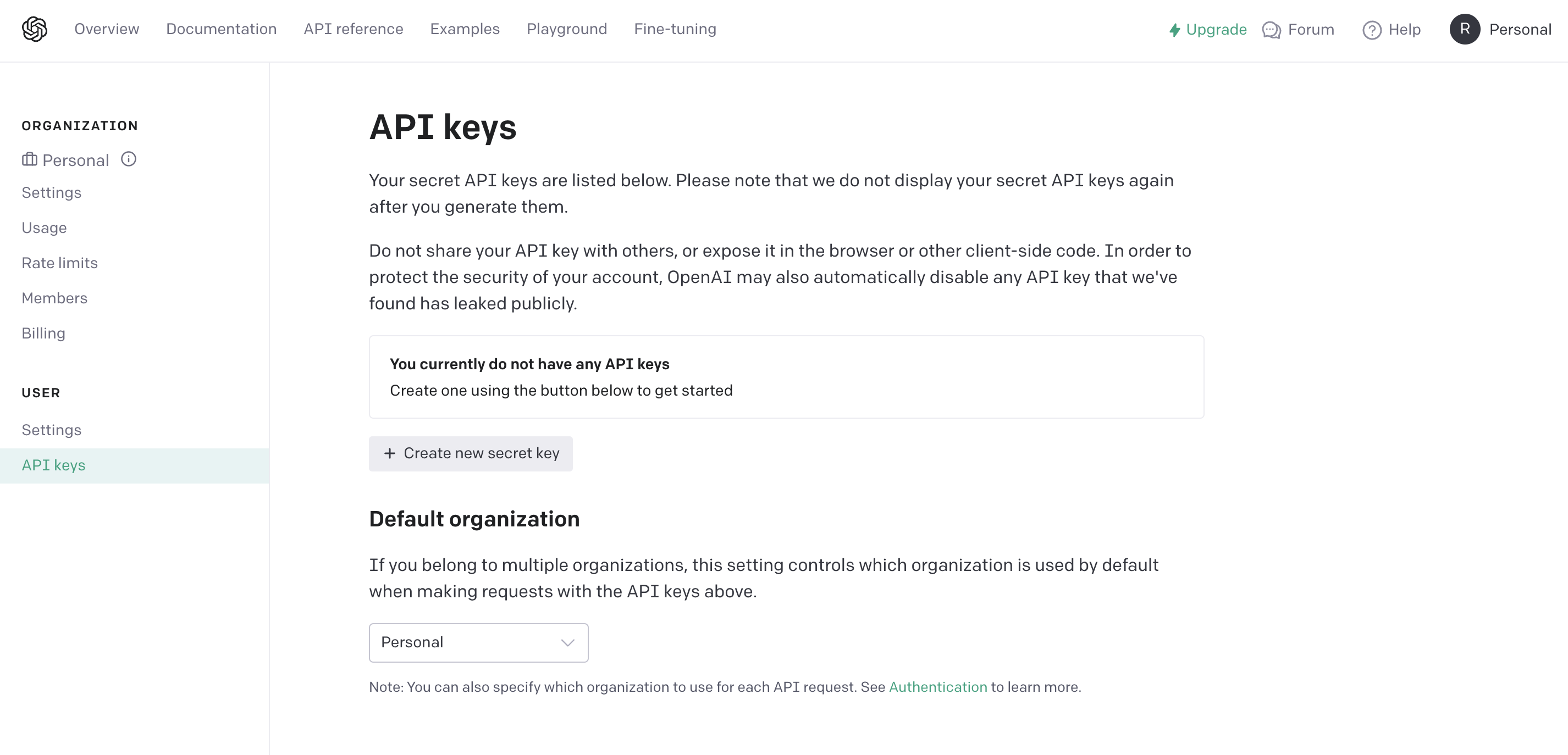This screenshot has width=1568, height=755.
Task: Click the OpenAI logo icon
Action: (x=35, y=29)
